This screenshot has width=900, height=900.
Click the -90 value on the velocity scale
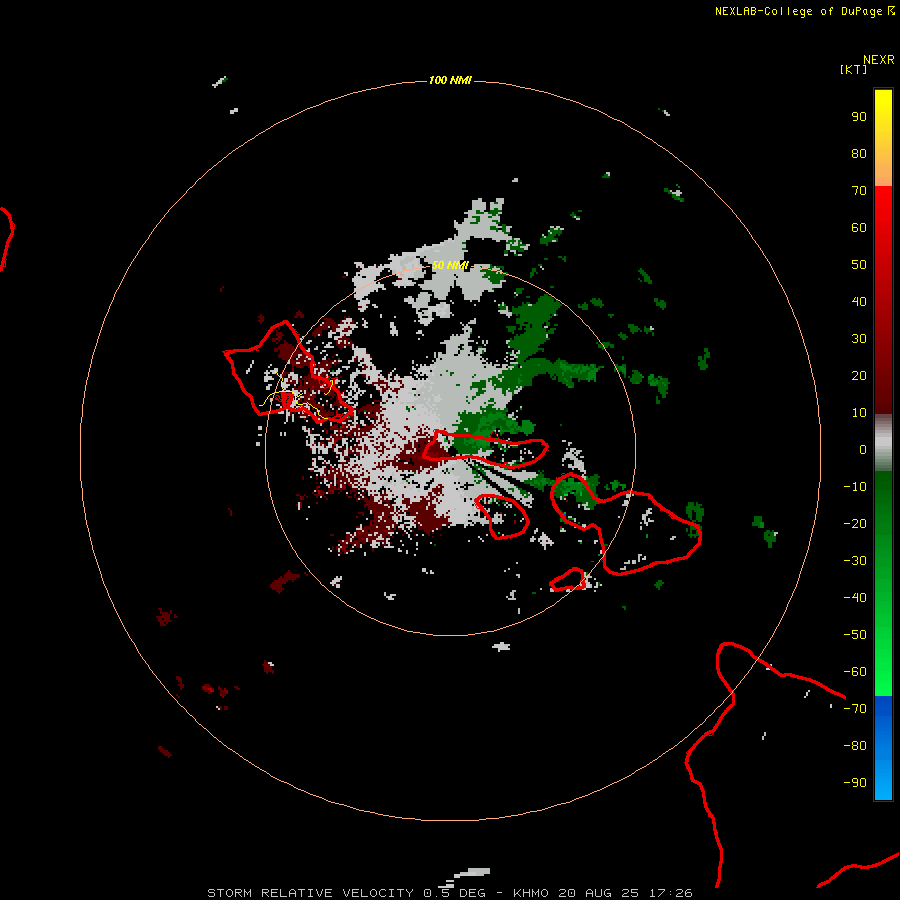pyautogui.click(x=855, y=783)
